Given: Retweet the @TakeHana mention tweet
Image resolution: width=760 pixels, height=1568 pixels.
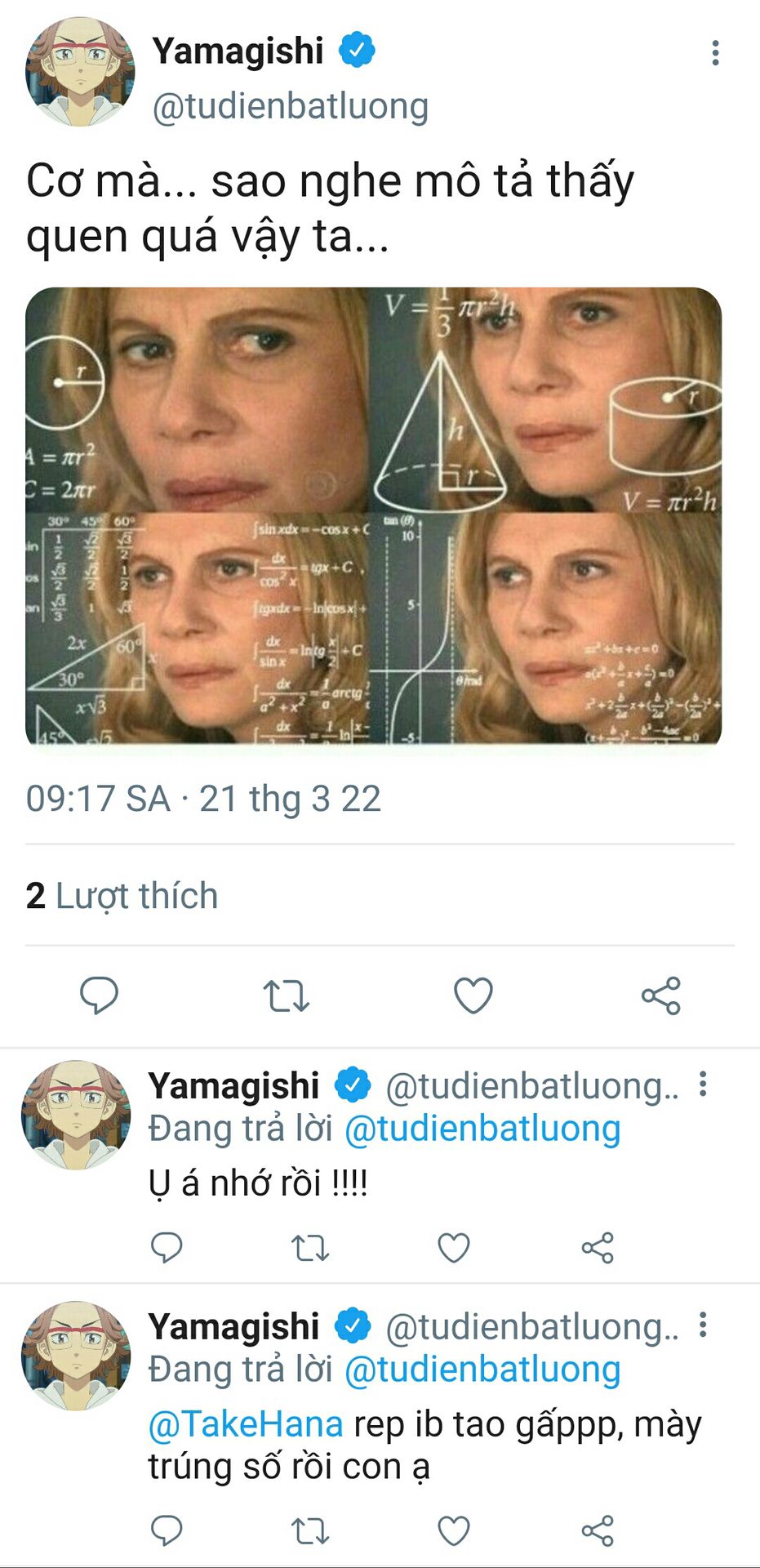Looking at the screenshot, I should pos(310,1531).
